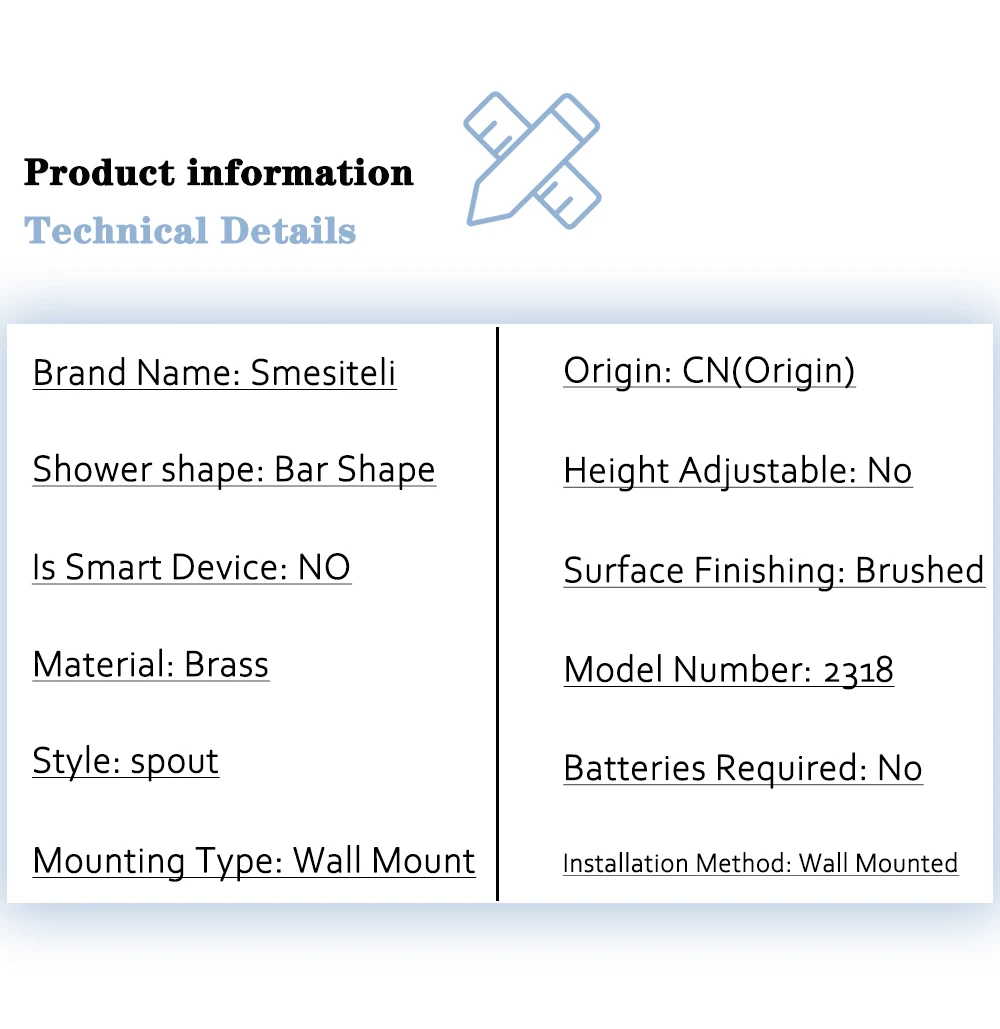Screen dimensions: 1000x1029
Task: Click the word Brushed in finishing row
Action: pyautogui.click(x=920, y=570)
